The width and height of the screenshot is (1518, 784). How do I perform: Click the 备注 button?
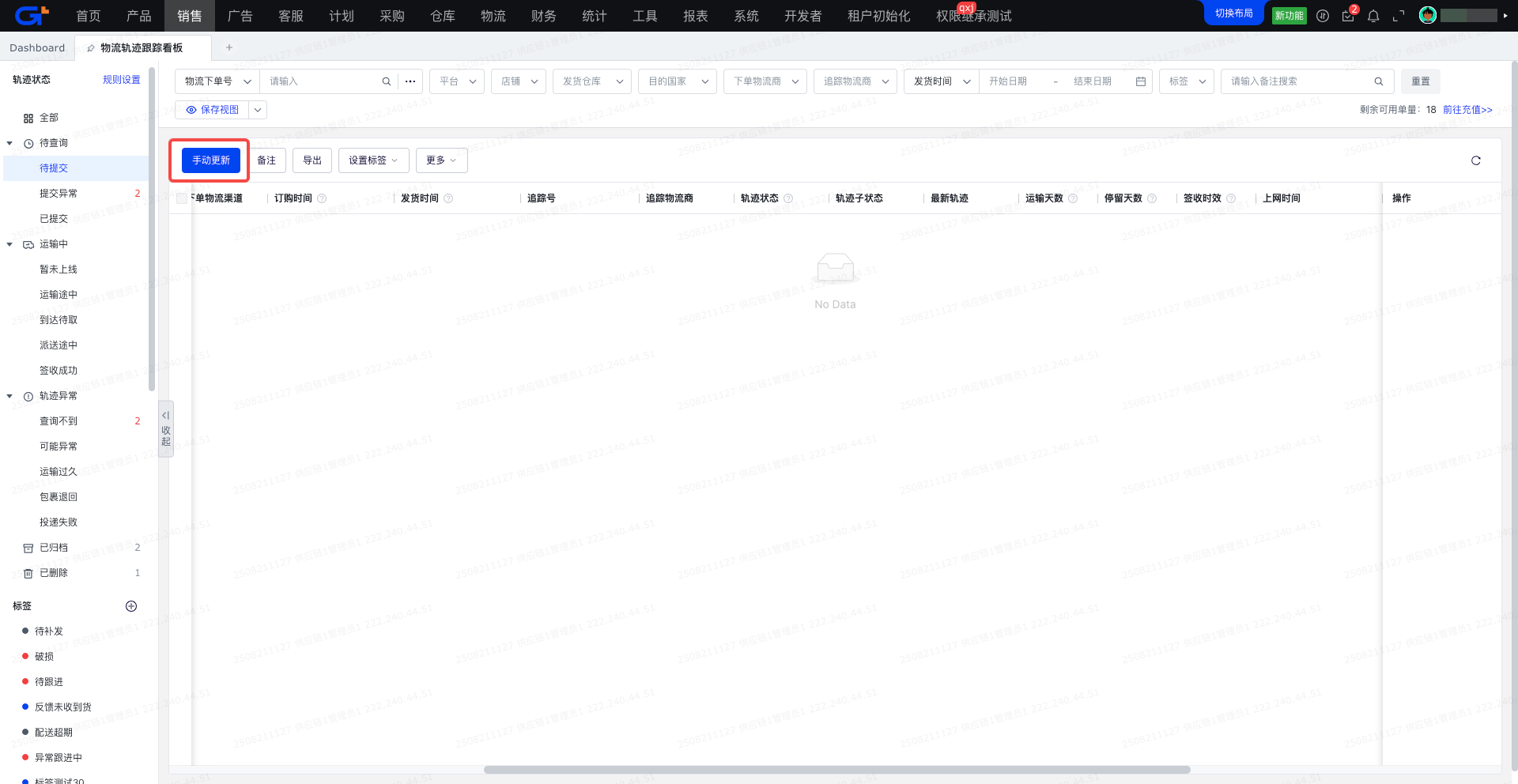coord(266,160)
